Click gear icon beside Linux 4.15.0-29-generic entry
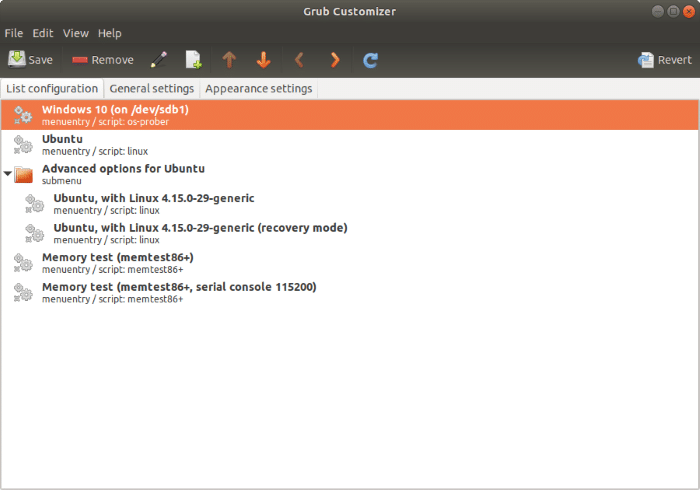The height and width of the screenshot is (490, 700). pyautogui.click(x=34, y=203)
